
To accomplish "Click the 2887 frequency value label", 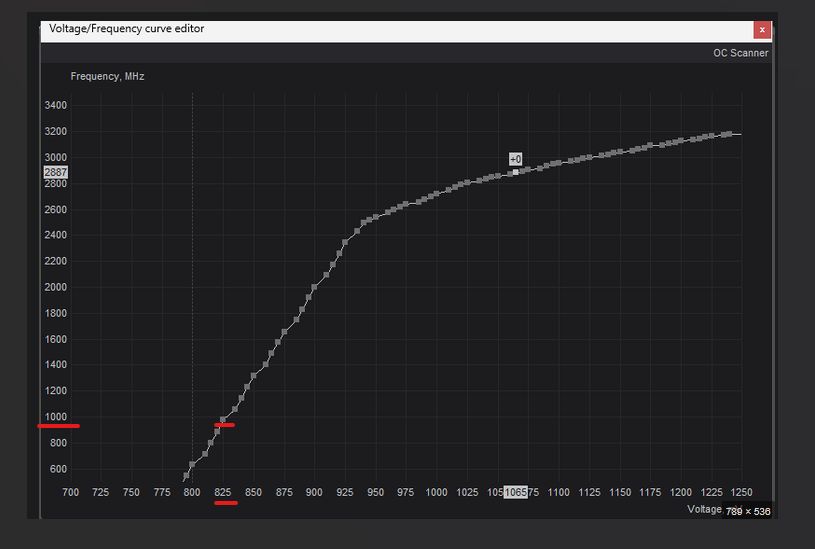I will [x=56, y=172].
